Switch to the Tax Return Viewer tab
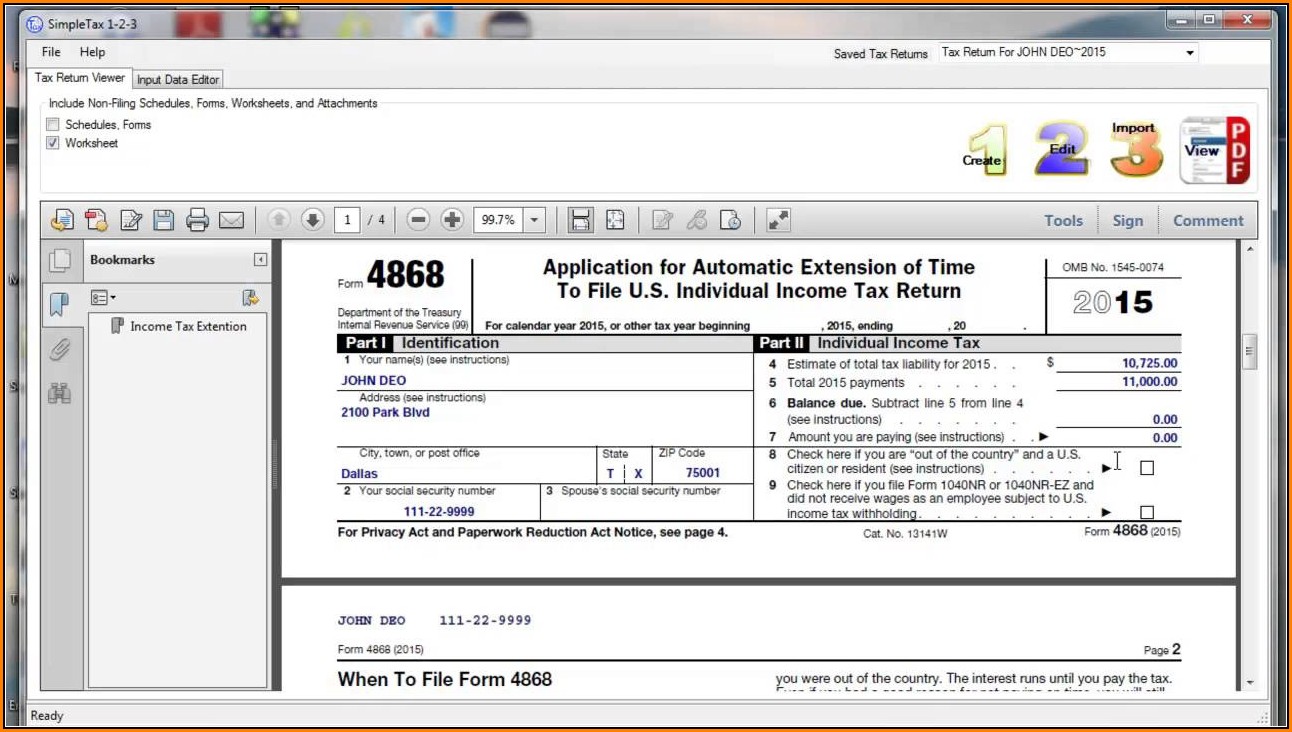 click(x=80, y=78)
